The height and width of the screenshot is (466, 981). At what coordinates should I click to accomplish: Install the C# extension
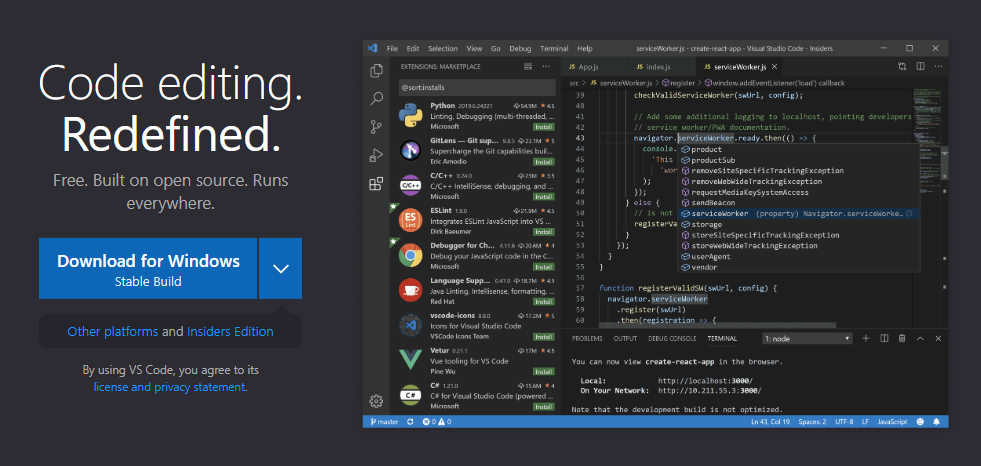pyautogui.click(x=543, y=407)
